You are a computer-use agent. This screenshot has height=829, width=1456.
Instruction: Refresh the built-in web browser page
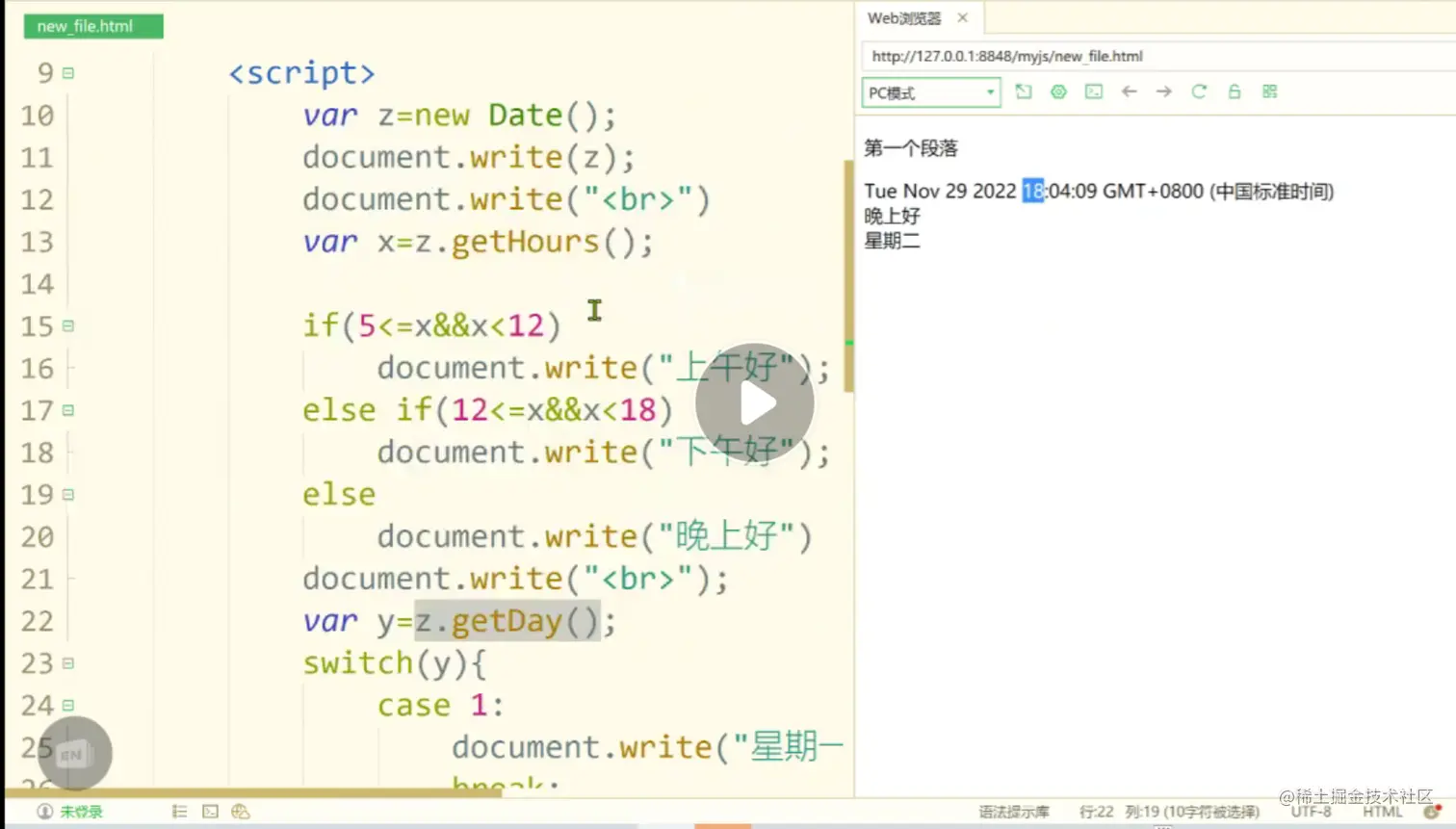(1199, 91)
